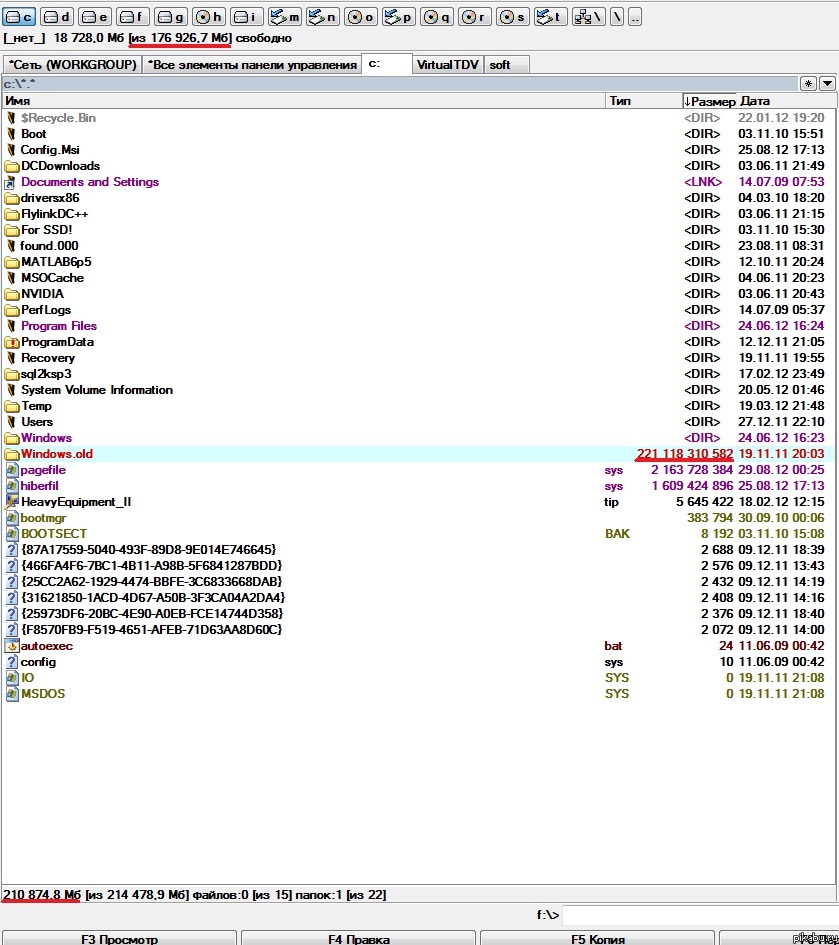839x945 pixels.
Task: Open network drive m
Action: [x=286, y=17]
